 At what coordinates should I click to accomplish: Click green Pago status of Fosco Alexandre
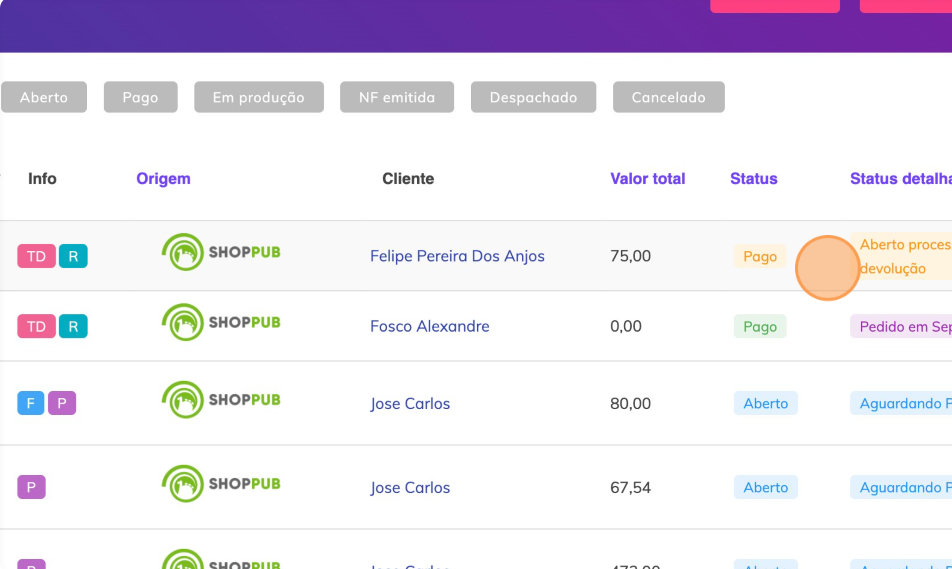pyautogui.click(x=760, y=327)
